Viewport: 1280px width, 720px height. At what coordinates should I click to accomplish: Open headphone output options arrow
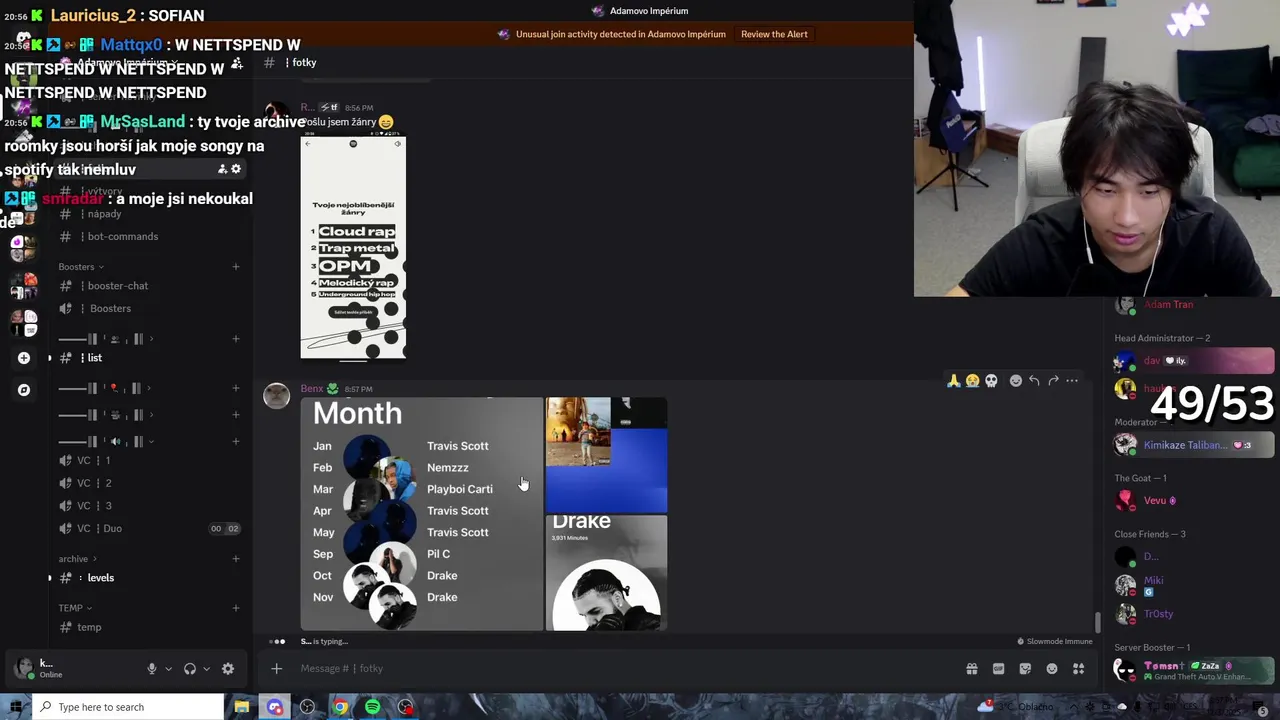[206, 669]
